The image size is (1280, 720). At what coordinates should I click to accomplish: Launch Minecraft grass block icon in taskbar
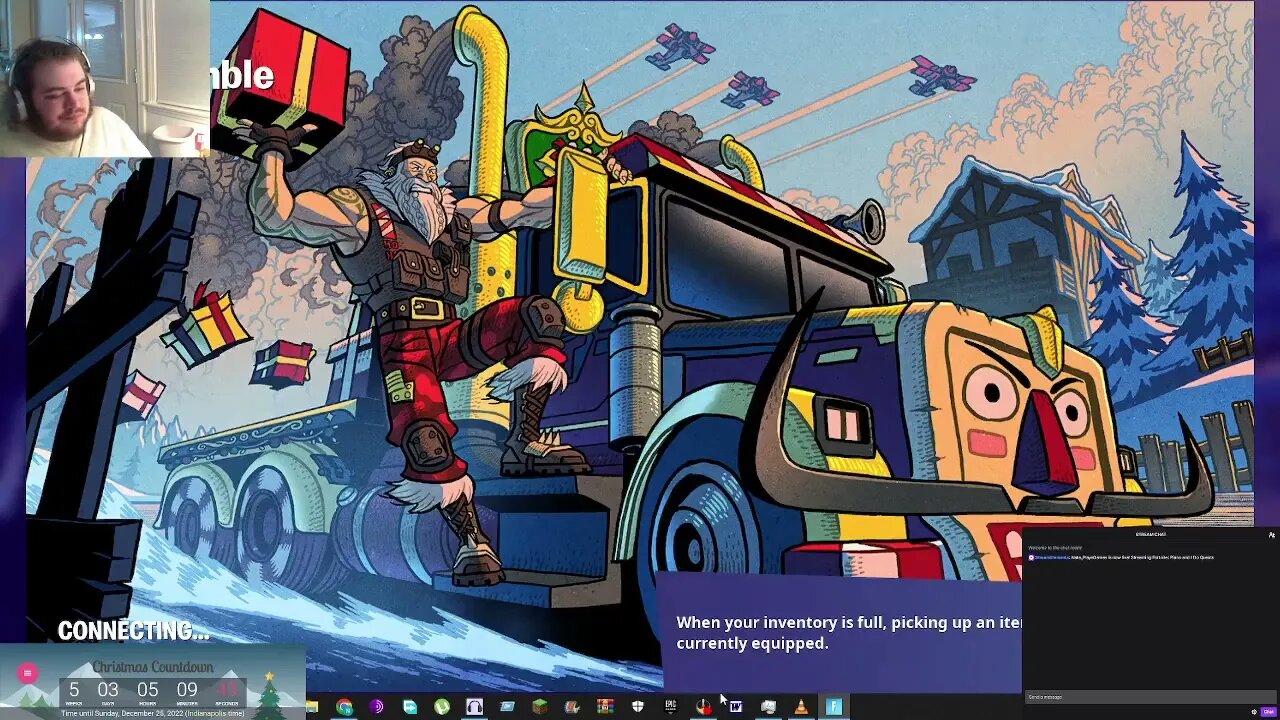[540, 707]
